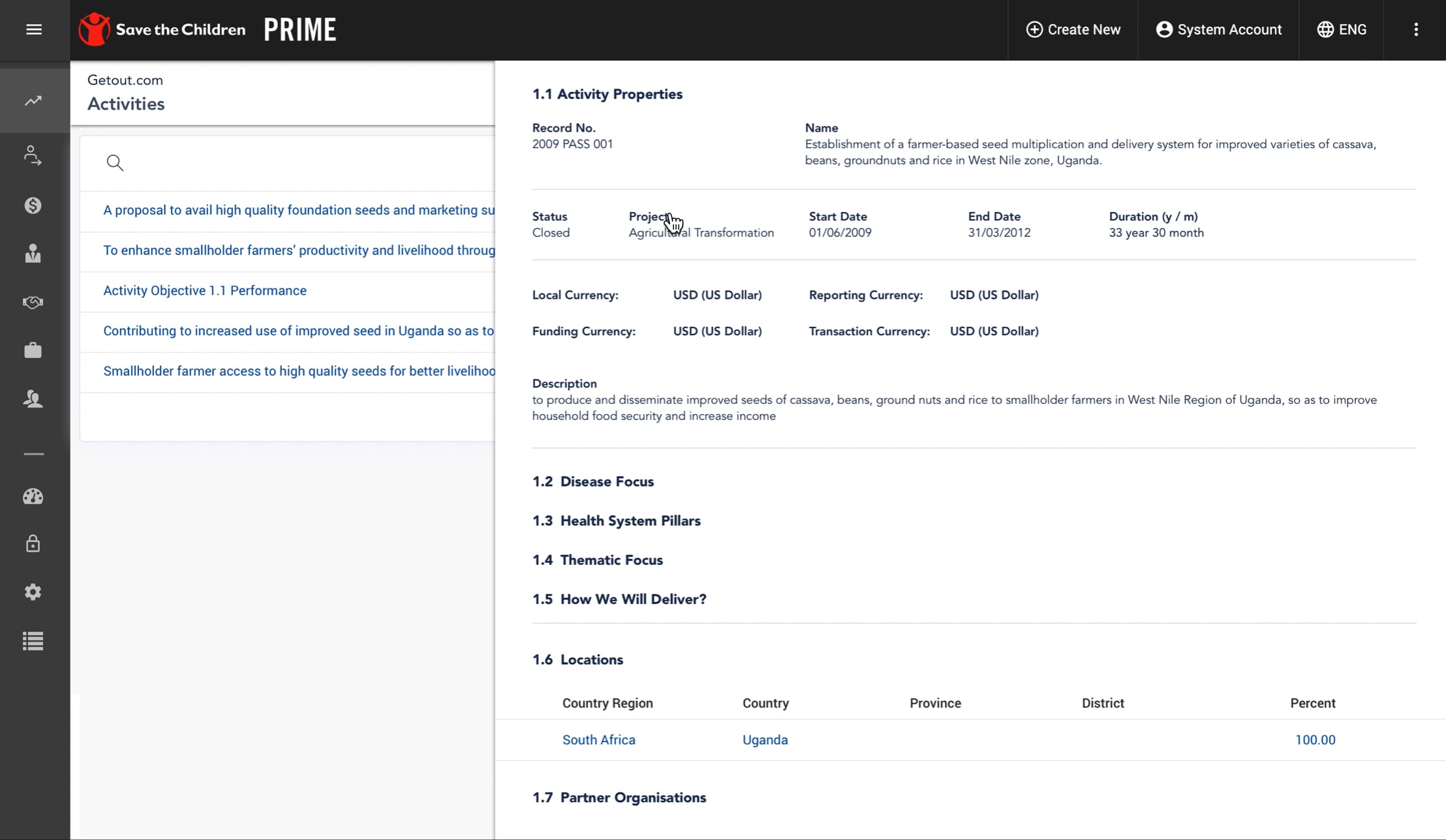Click the activity description paragraph
1446x840 pixels.
(954, 408)
